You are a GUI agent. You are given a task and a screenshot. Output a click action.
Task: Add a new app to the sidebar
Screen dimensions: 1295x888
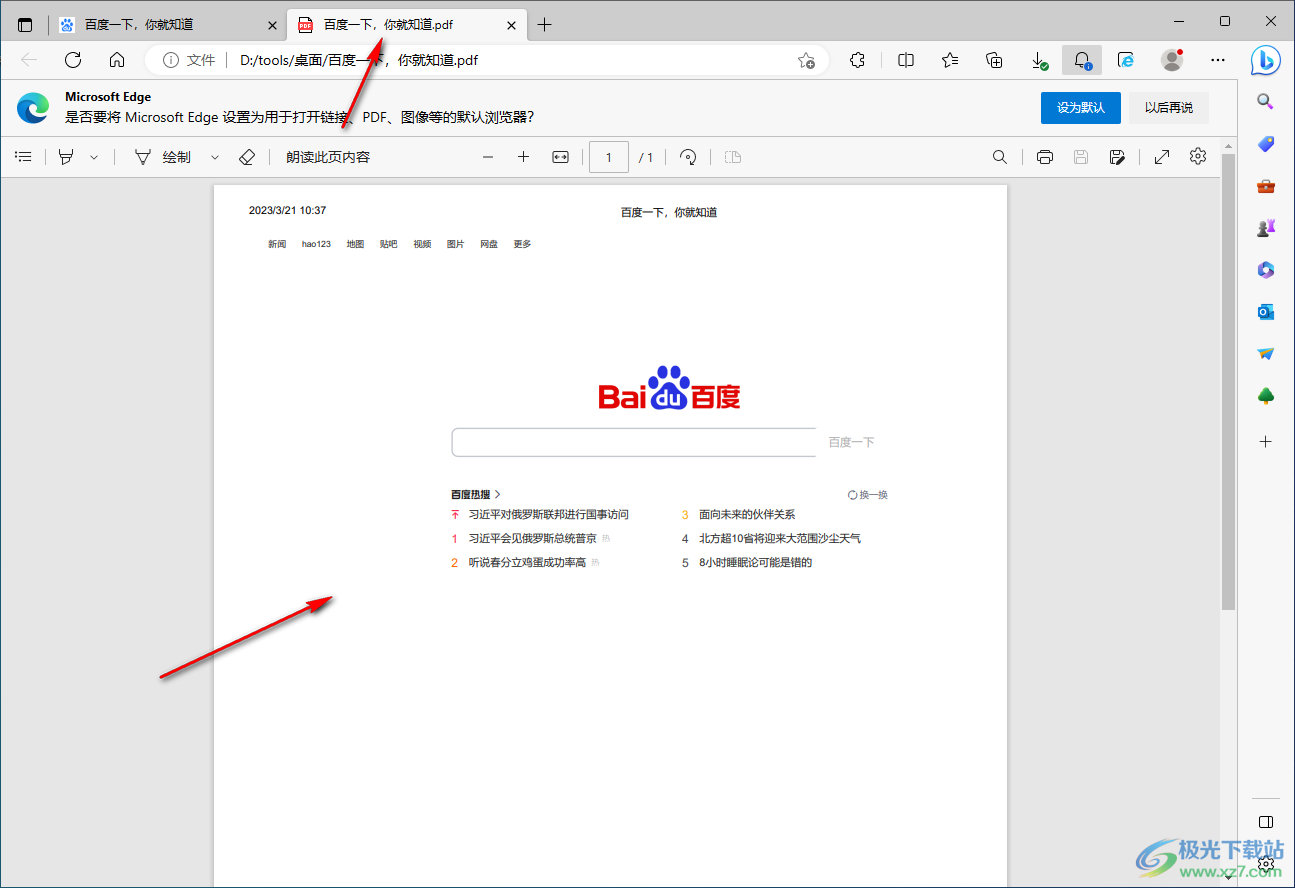pyautogui.click(x=1265, y=441)
